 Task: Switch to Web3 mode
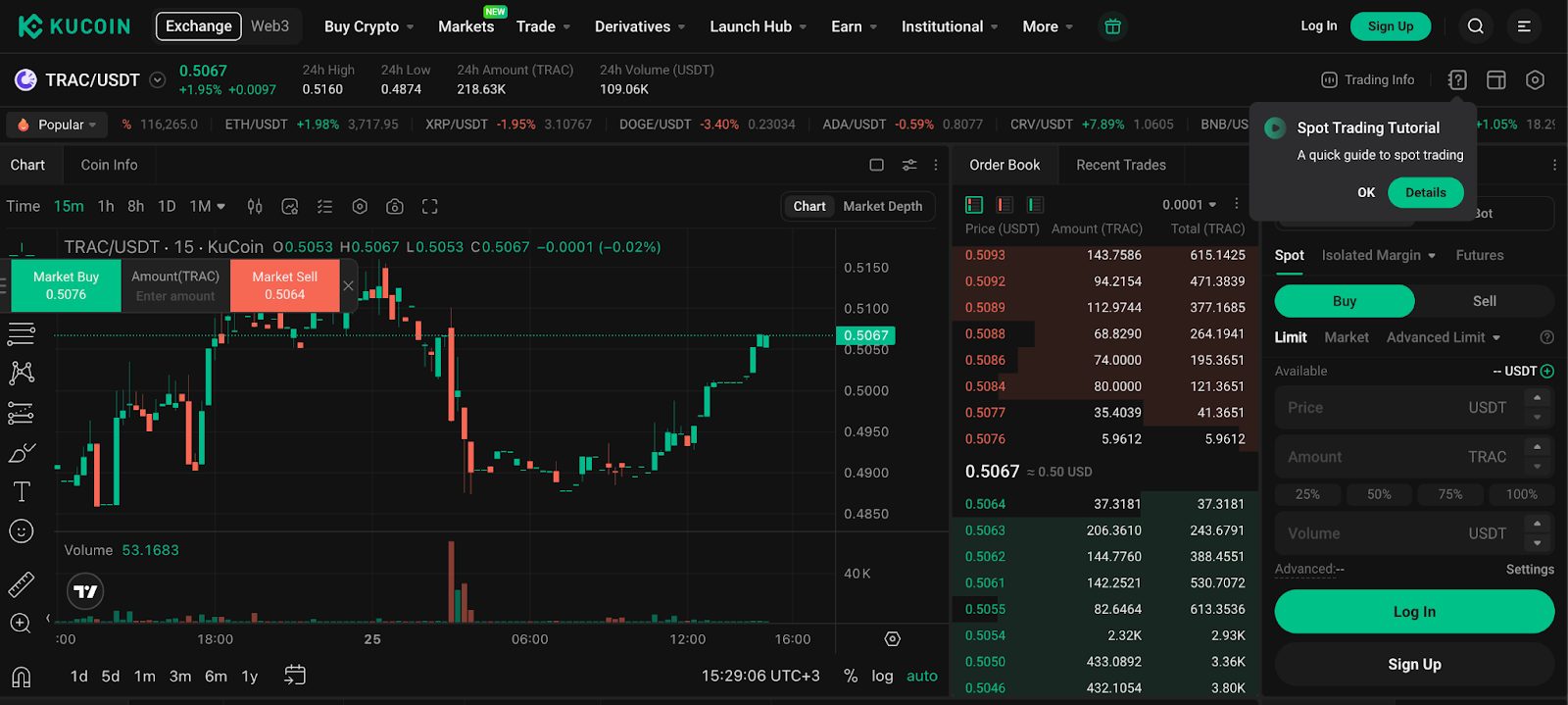269,26
